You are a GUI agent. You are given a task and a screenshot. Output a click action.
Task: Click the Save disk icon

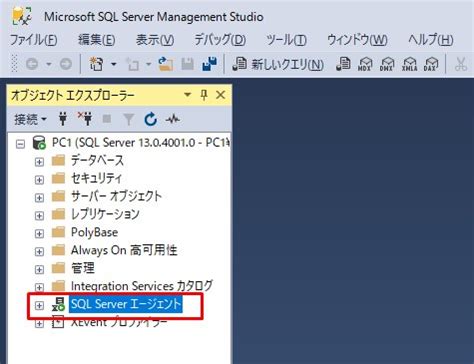point(187,64)
